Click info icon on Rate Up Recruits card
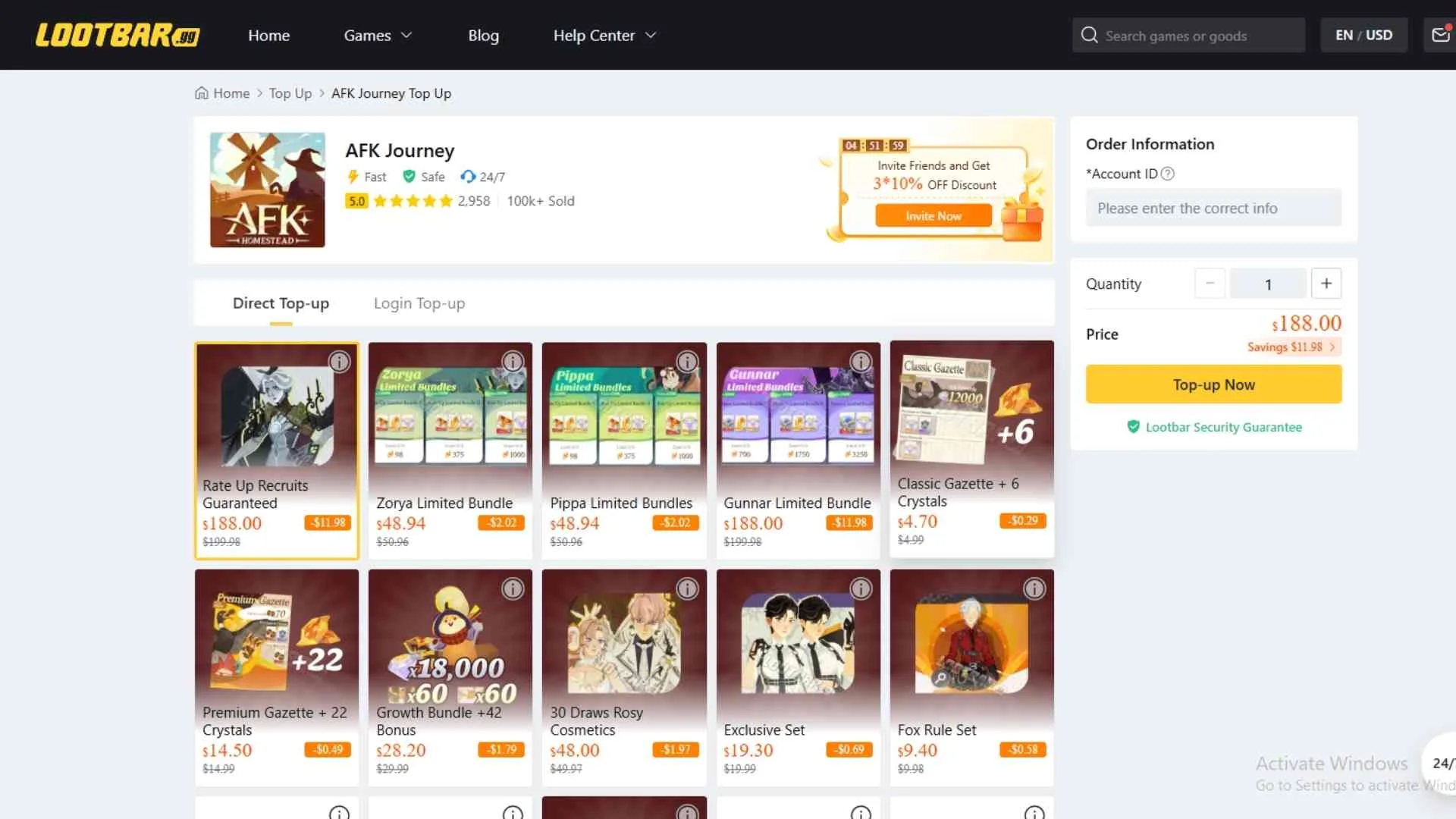 pyautogui.click(x=339, y=362)
